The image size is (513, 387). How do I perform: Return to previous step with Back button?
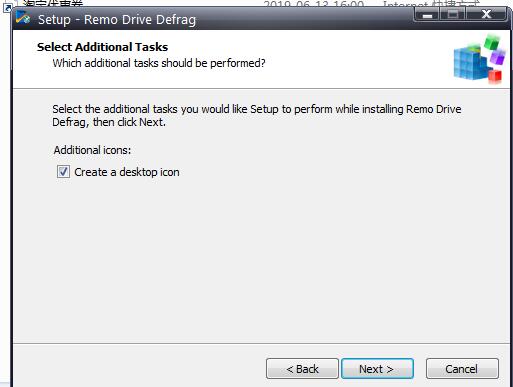click(x=302, y=369)
